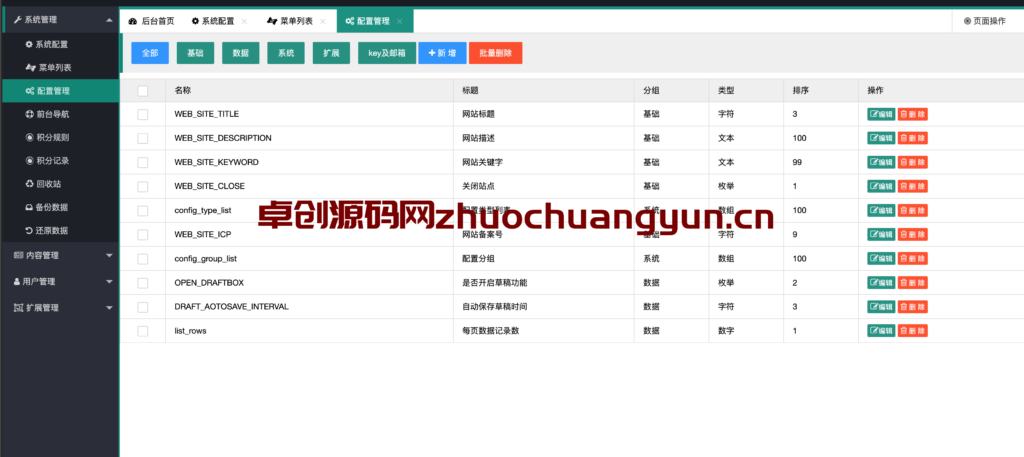The width and height of the screenshot is (1024, 457).
Task: Filter by 数据 group
Action: click(241, 54)
